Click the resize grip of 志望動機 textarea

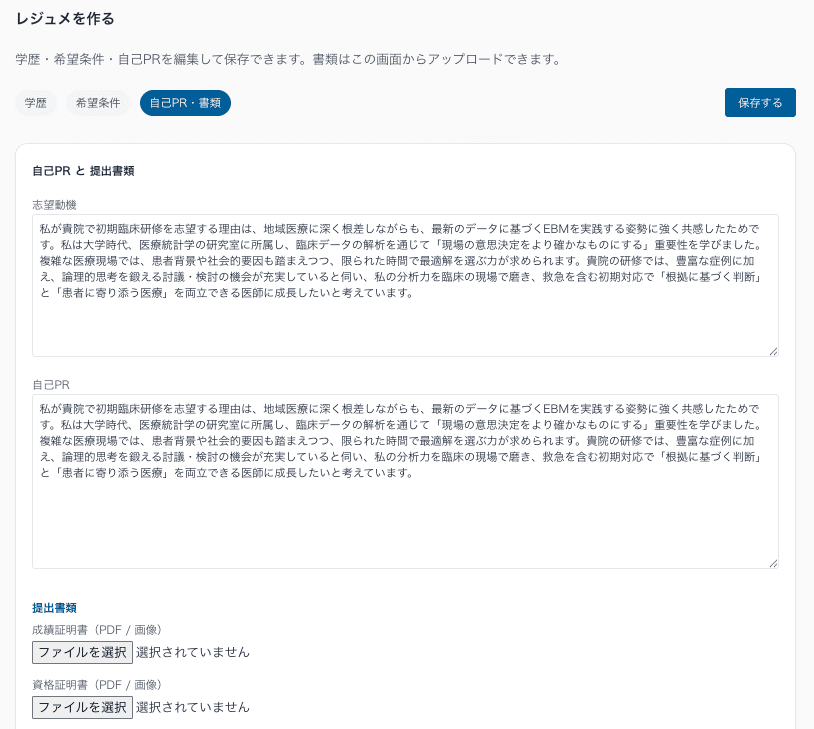tap(773, 350)
